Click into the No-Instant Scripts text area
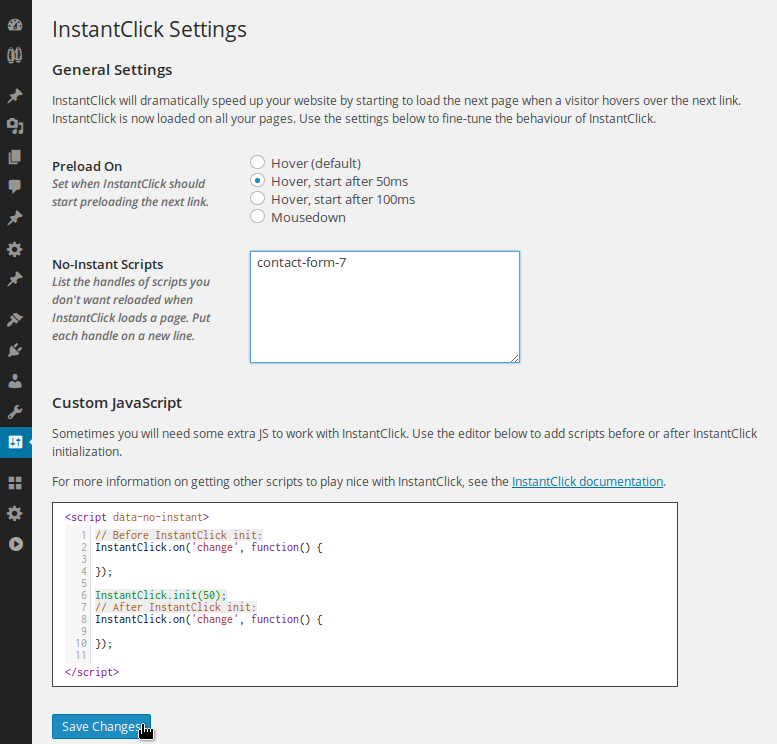This screenshot has width=777, height=744. click(384, 307)
